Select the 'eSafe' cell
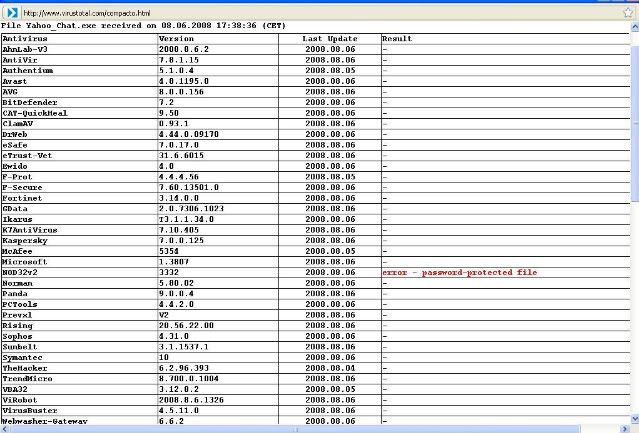Image resolution: width=639 pixels, height=433 pixels. click(x=79, y=145)
